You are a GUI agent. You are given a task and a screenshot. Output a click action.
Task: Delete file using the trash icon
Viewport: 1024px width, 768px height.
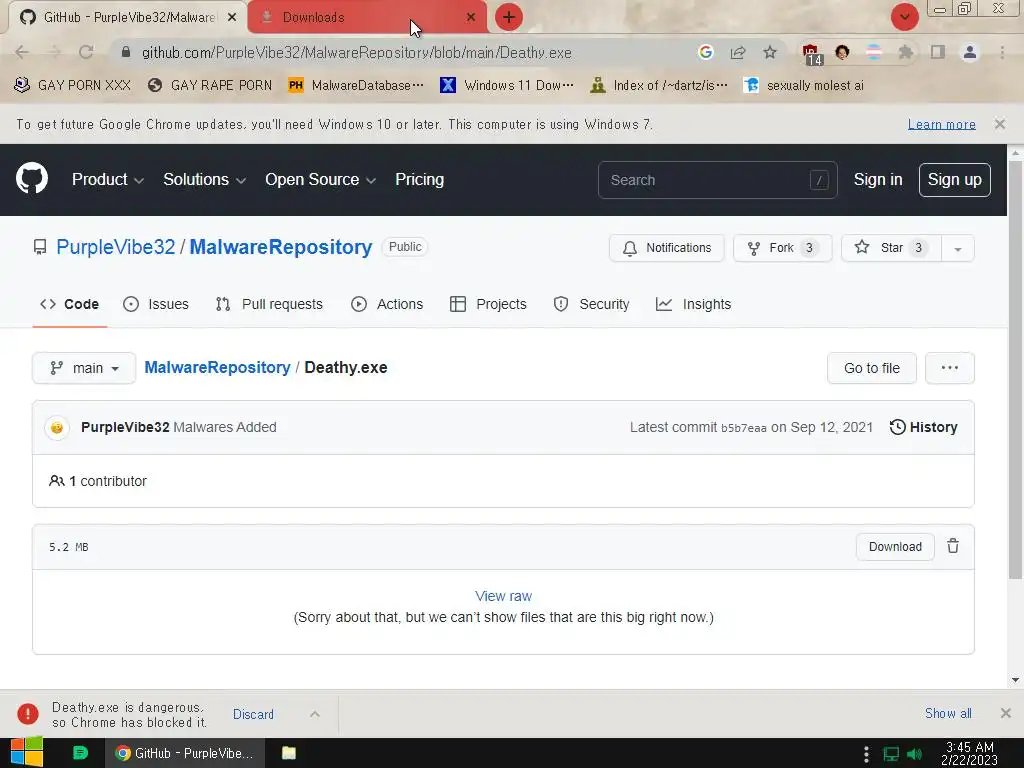tap(953, 546)
